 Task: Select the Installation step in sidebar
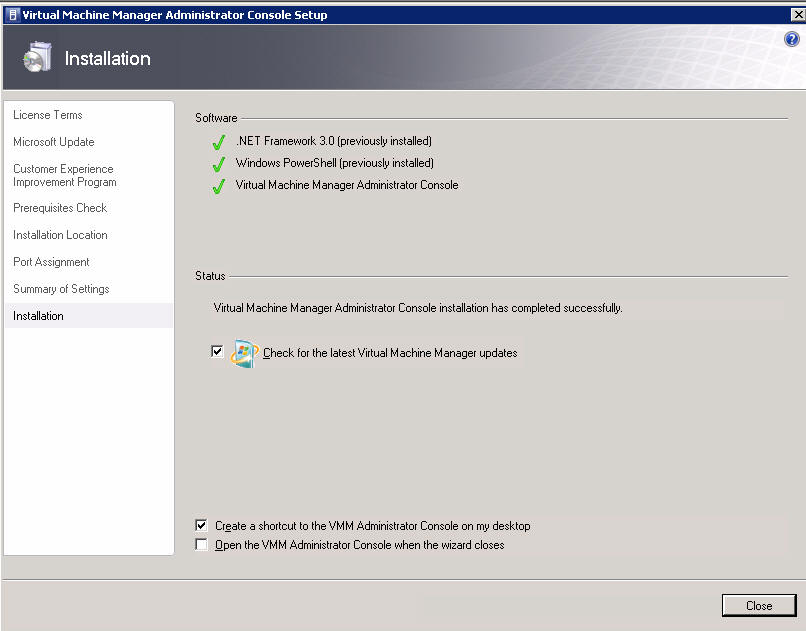coord(88,316)
